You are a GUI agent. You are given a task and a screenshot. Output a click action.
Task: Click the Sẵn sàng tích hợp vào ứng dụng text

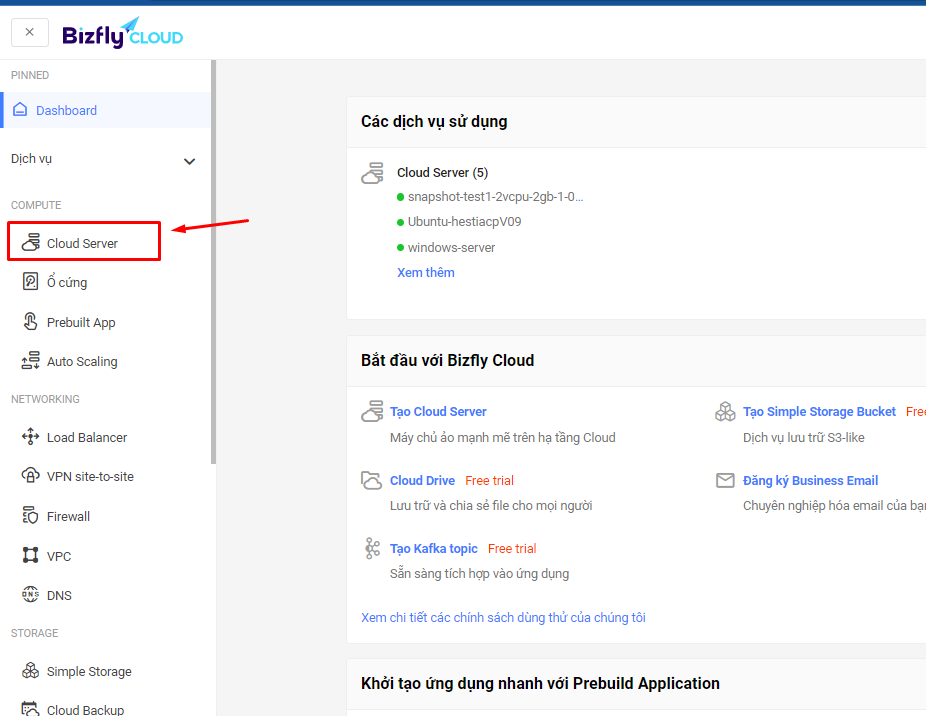[480, 574]
